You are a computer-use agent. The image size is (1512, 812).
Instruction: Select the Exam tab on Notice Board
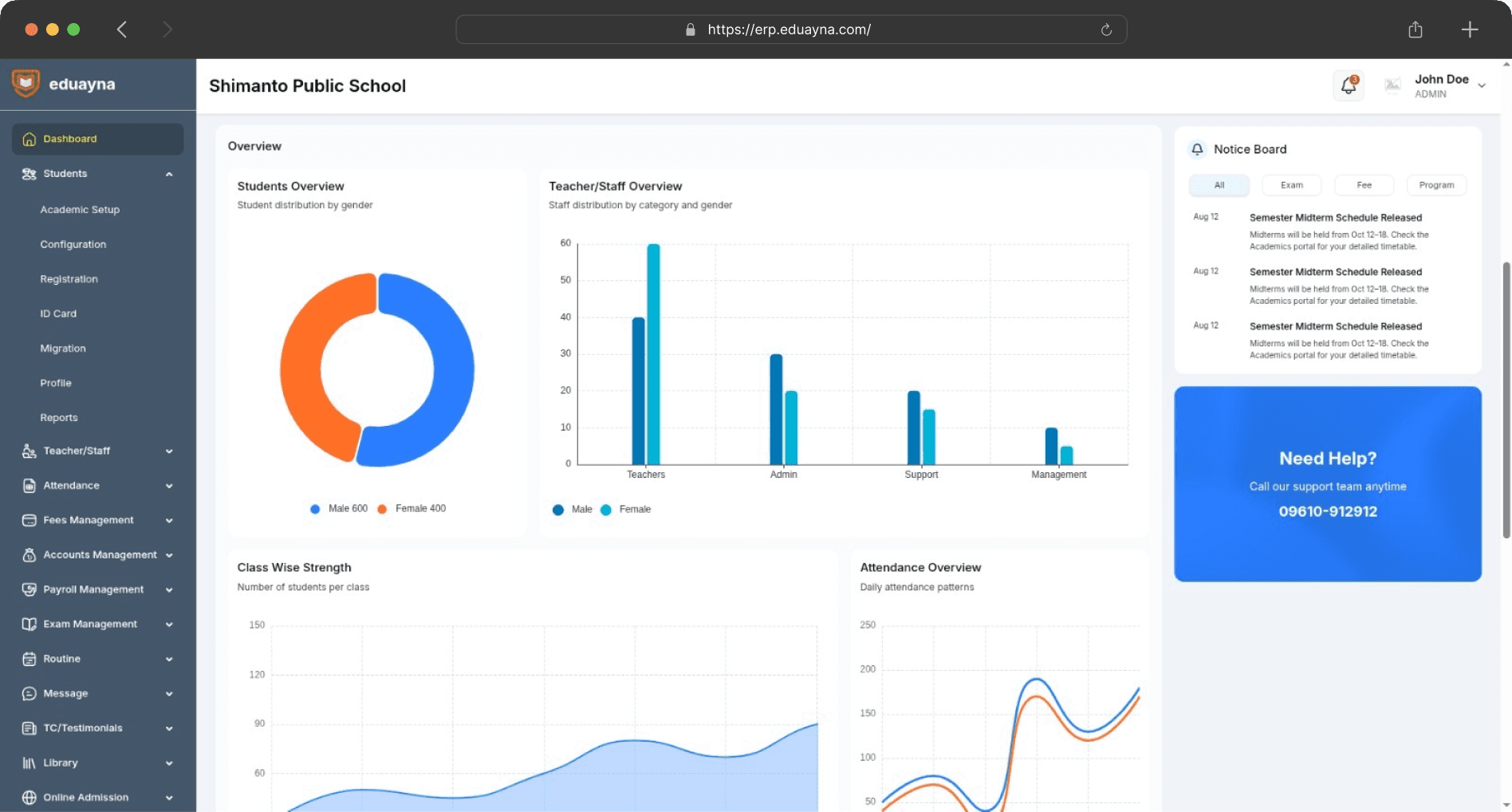(x=1291, y=185)
